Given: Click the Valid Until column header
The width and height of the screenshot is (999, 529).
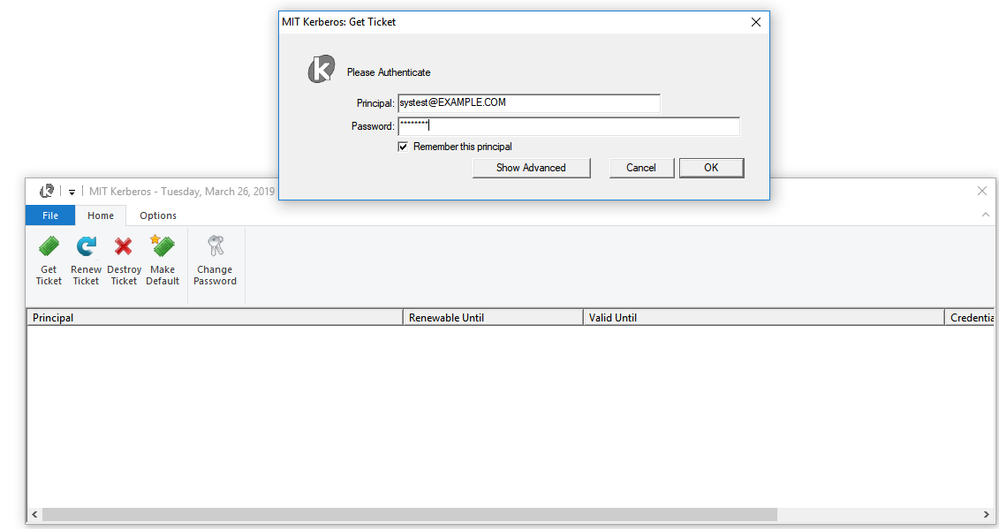Looking at the screenshot, I should click(x=764, y=317).
